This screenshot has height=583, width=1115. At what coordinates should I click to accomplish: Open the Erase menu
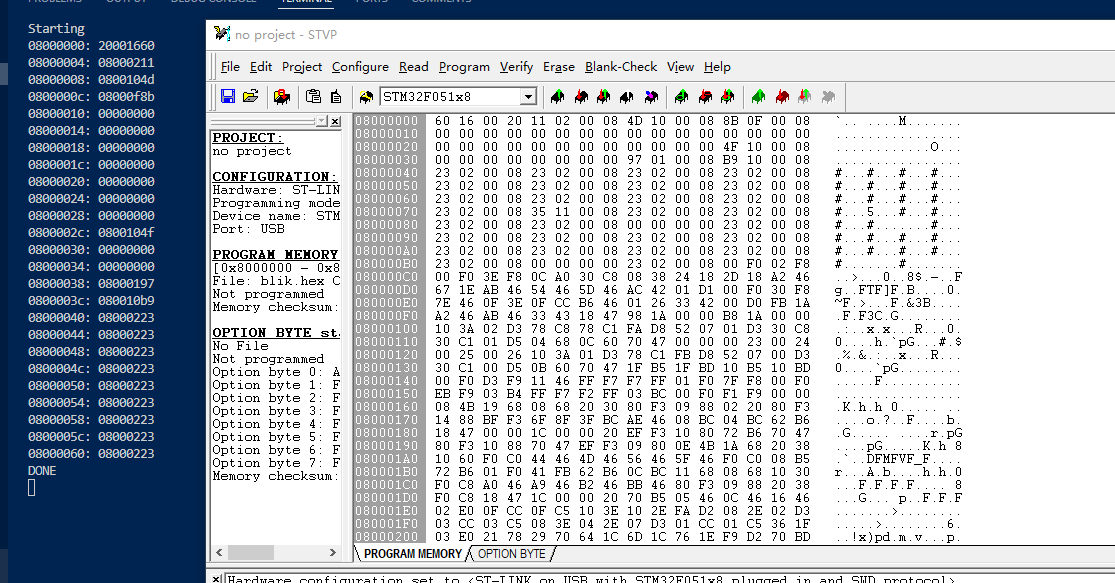click(x=558, y=67)
